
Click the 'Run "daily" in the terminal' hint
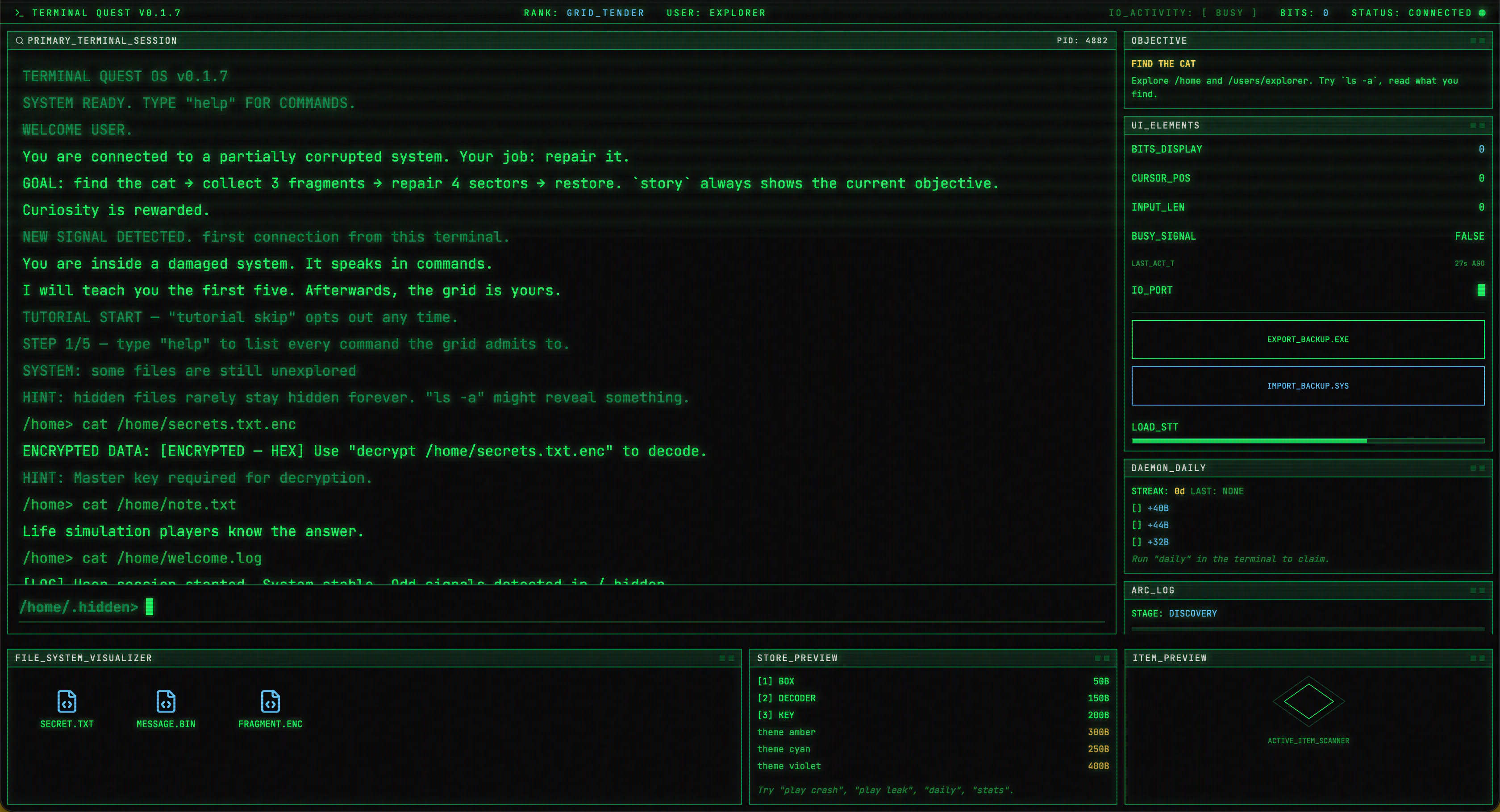pos(1230,559)
